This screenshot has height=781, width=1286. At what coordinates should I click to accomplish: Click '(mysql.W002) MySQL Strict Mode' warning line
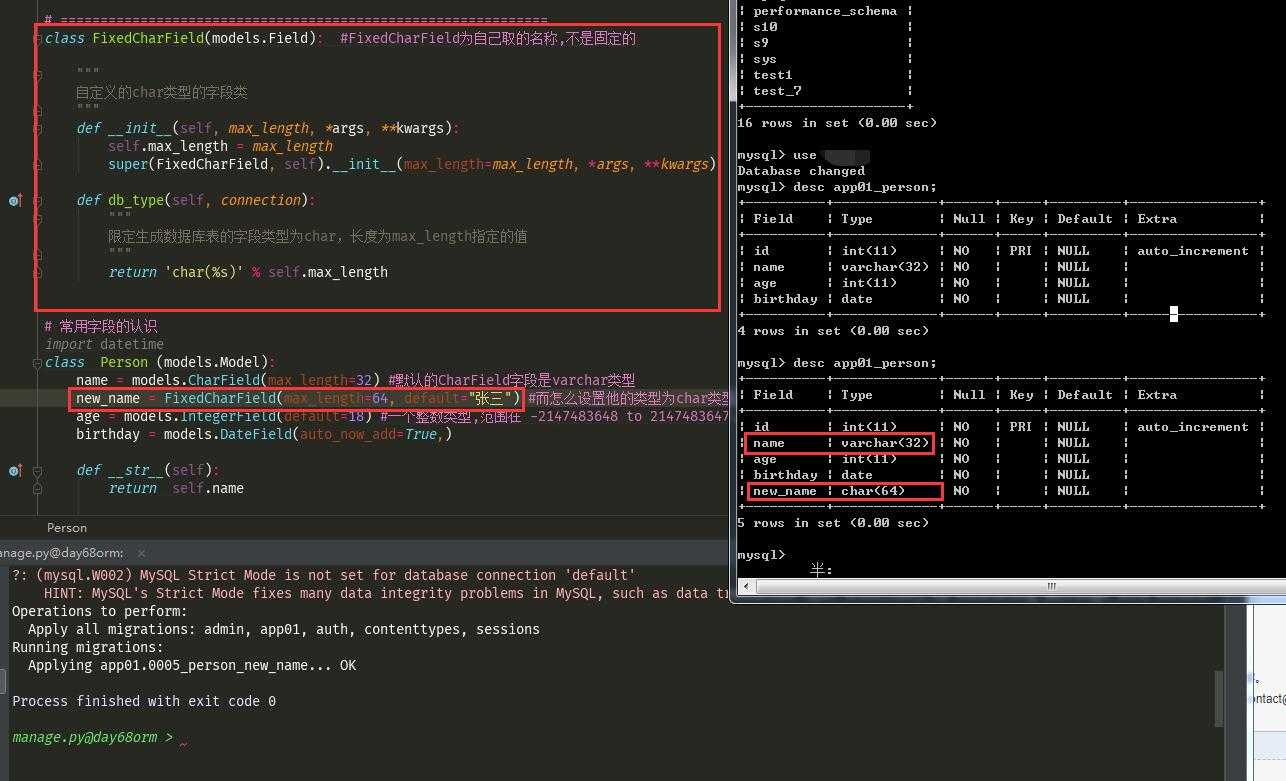323,575
